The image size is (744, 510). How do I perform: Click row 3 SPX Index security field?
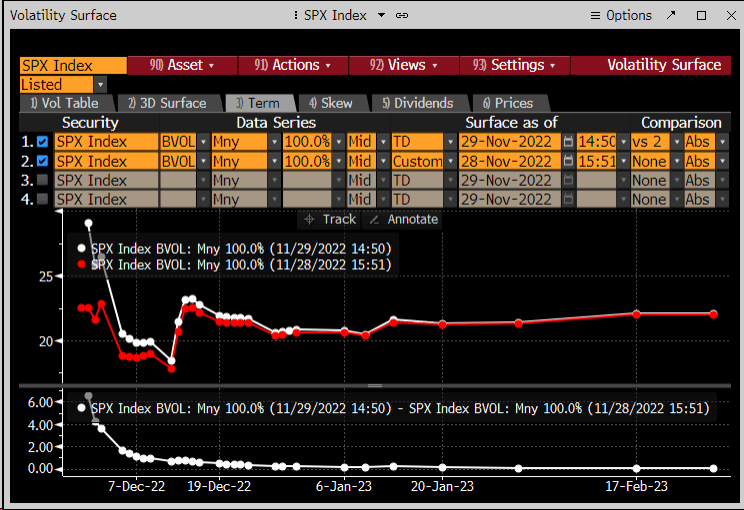pos(106,180)
